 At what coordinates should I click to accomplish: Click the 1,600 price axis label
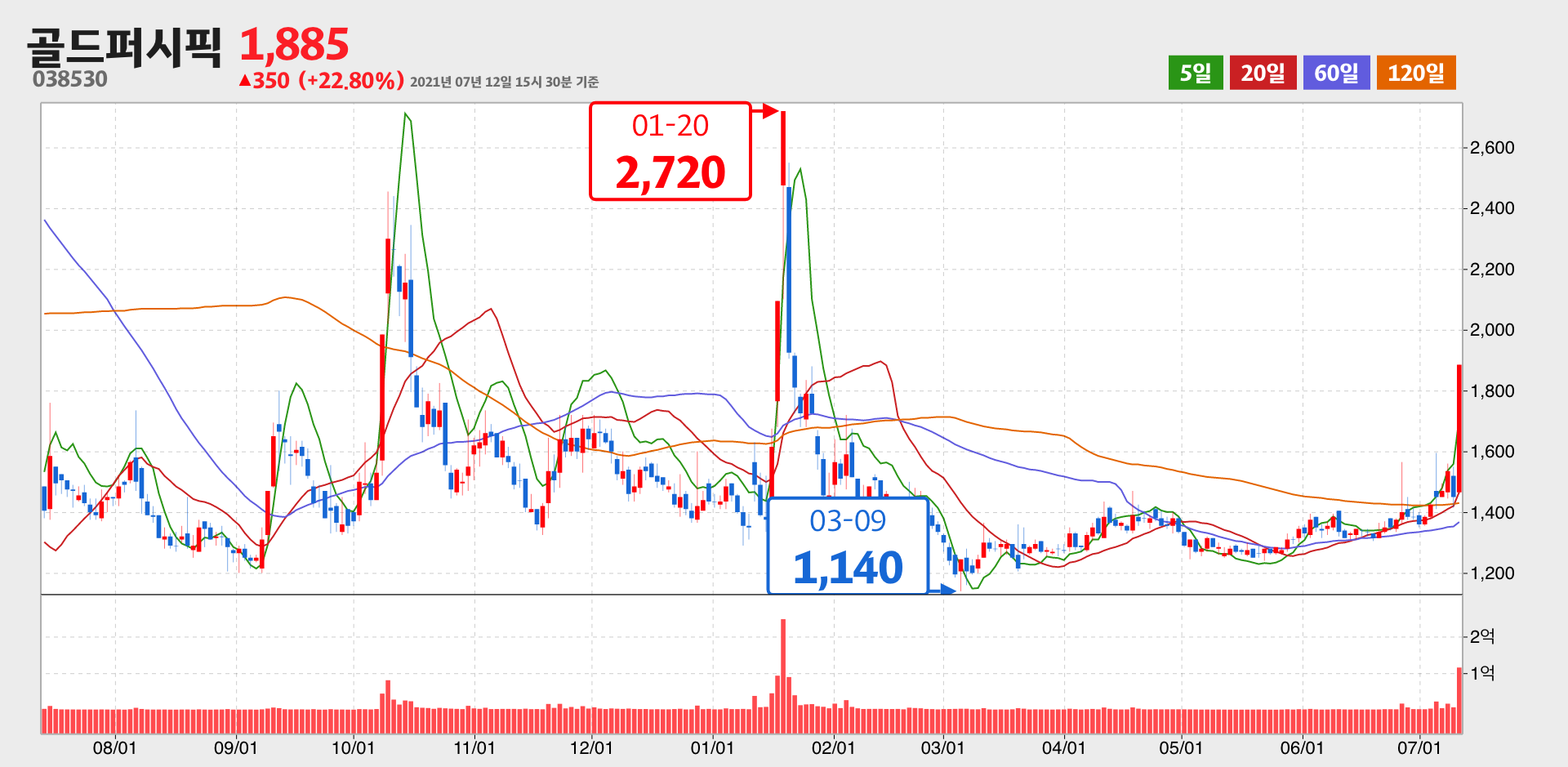[x=1492, y=452]
